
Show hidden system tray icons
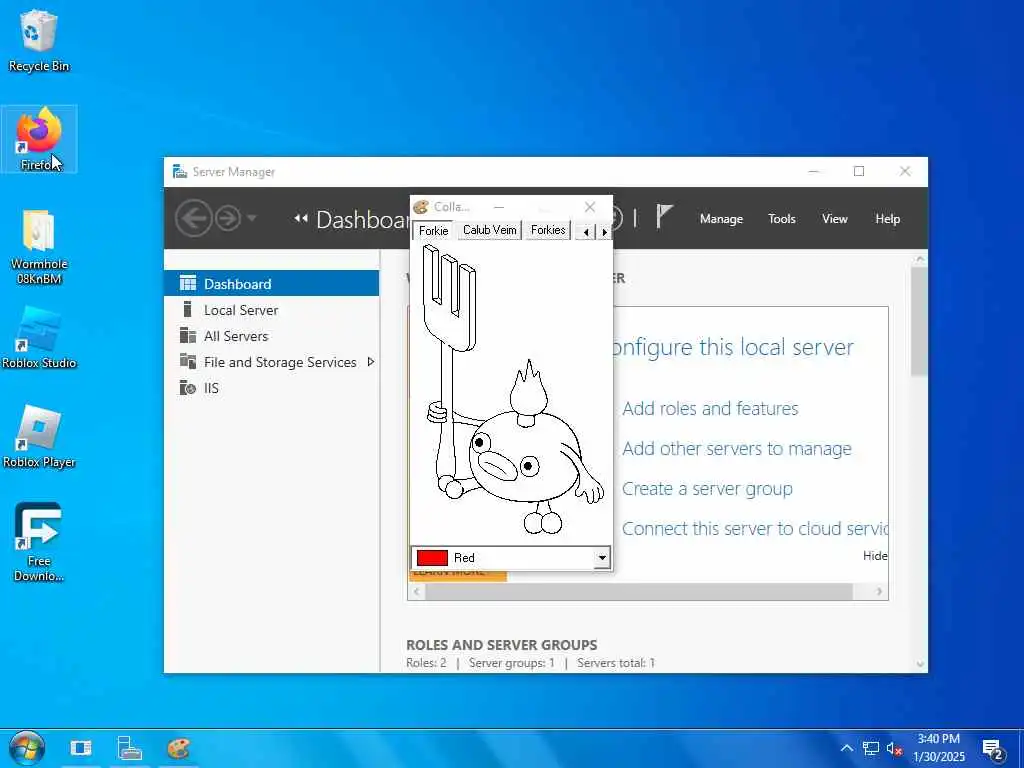point(846,748)
